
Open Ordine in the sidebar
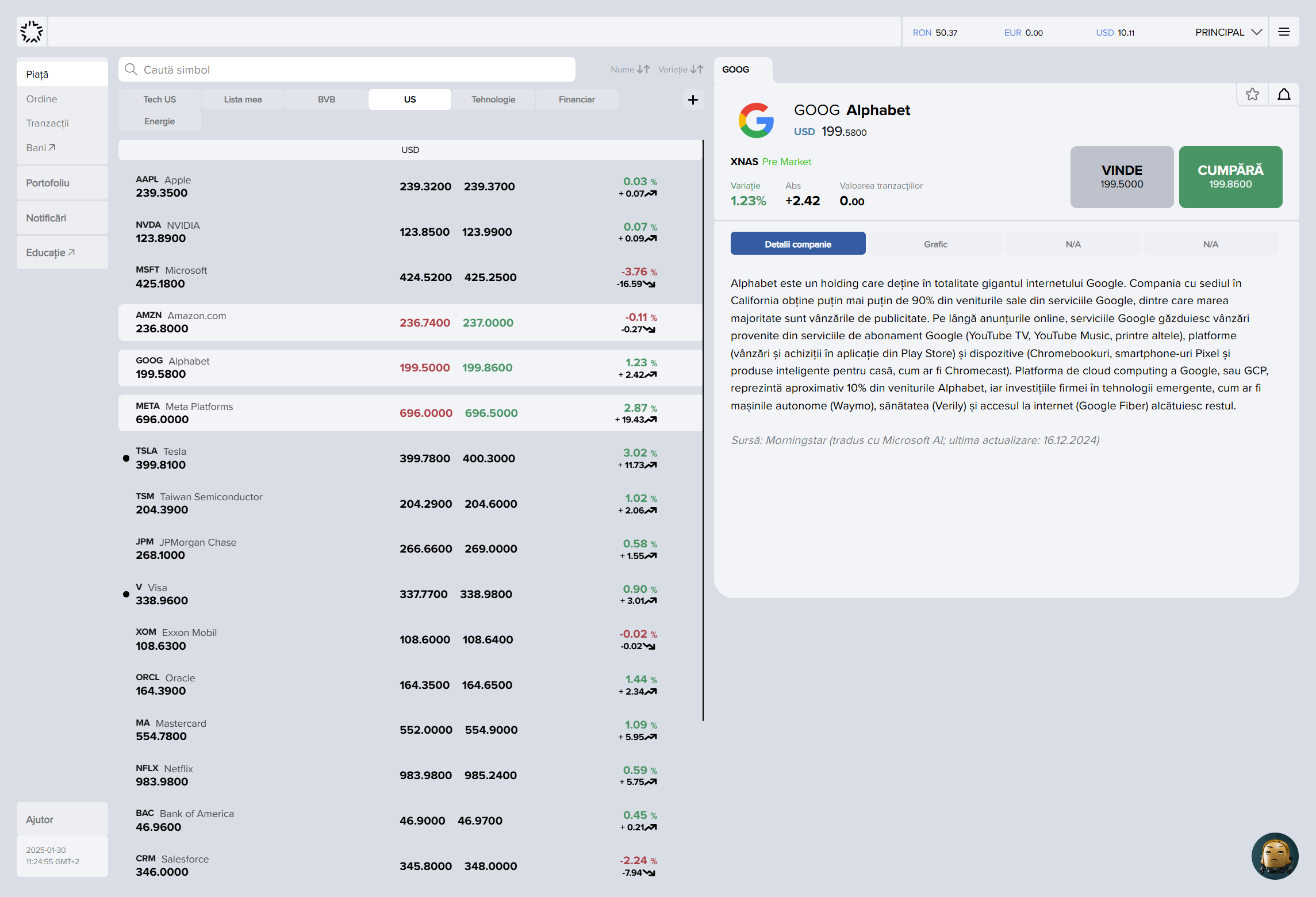point(41,99)
